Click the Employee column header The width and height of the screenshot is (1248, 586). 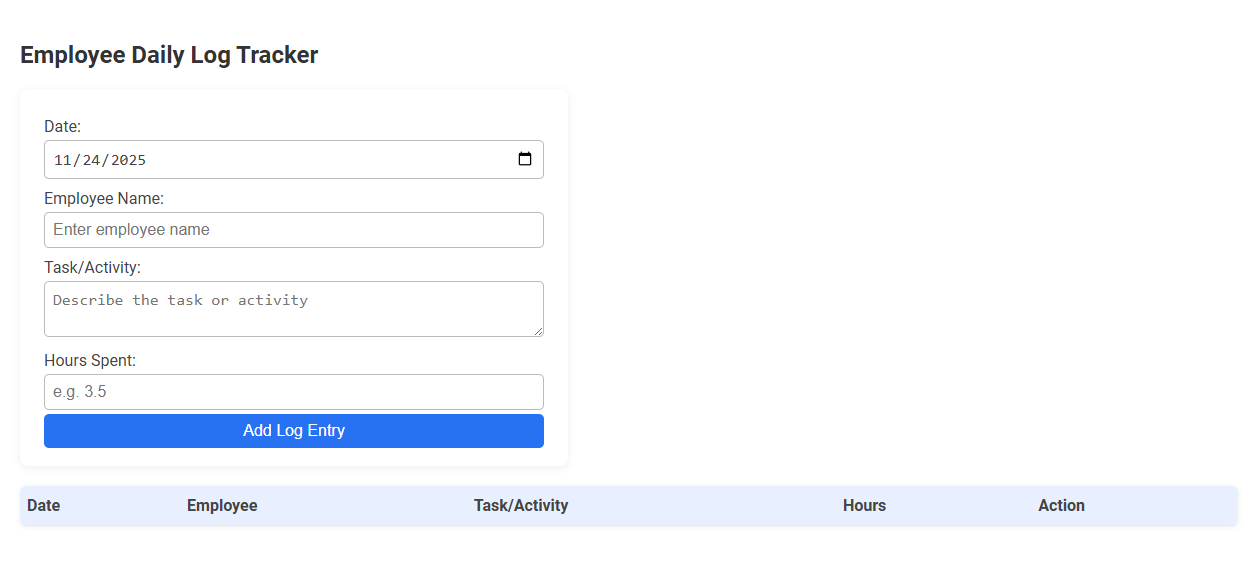point(222,505)
